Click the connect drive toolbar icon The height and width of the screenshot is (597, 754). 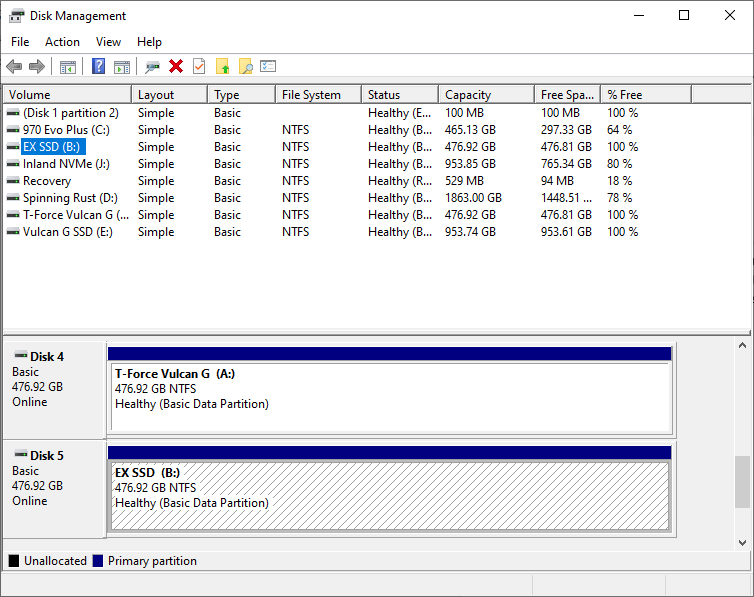point(152,67)
